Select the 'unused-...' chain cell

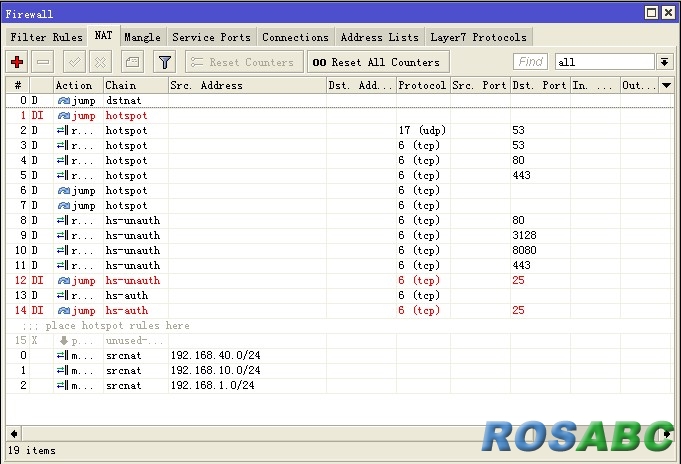(x=136, y=341)
